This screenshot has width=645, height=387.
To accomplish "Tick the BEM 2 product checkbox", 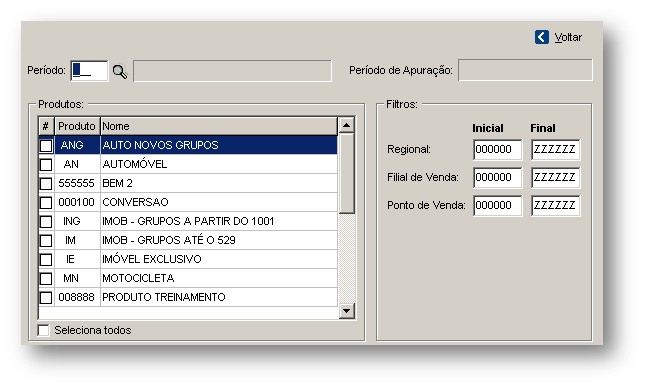I will [x=46, y=183].
